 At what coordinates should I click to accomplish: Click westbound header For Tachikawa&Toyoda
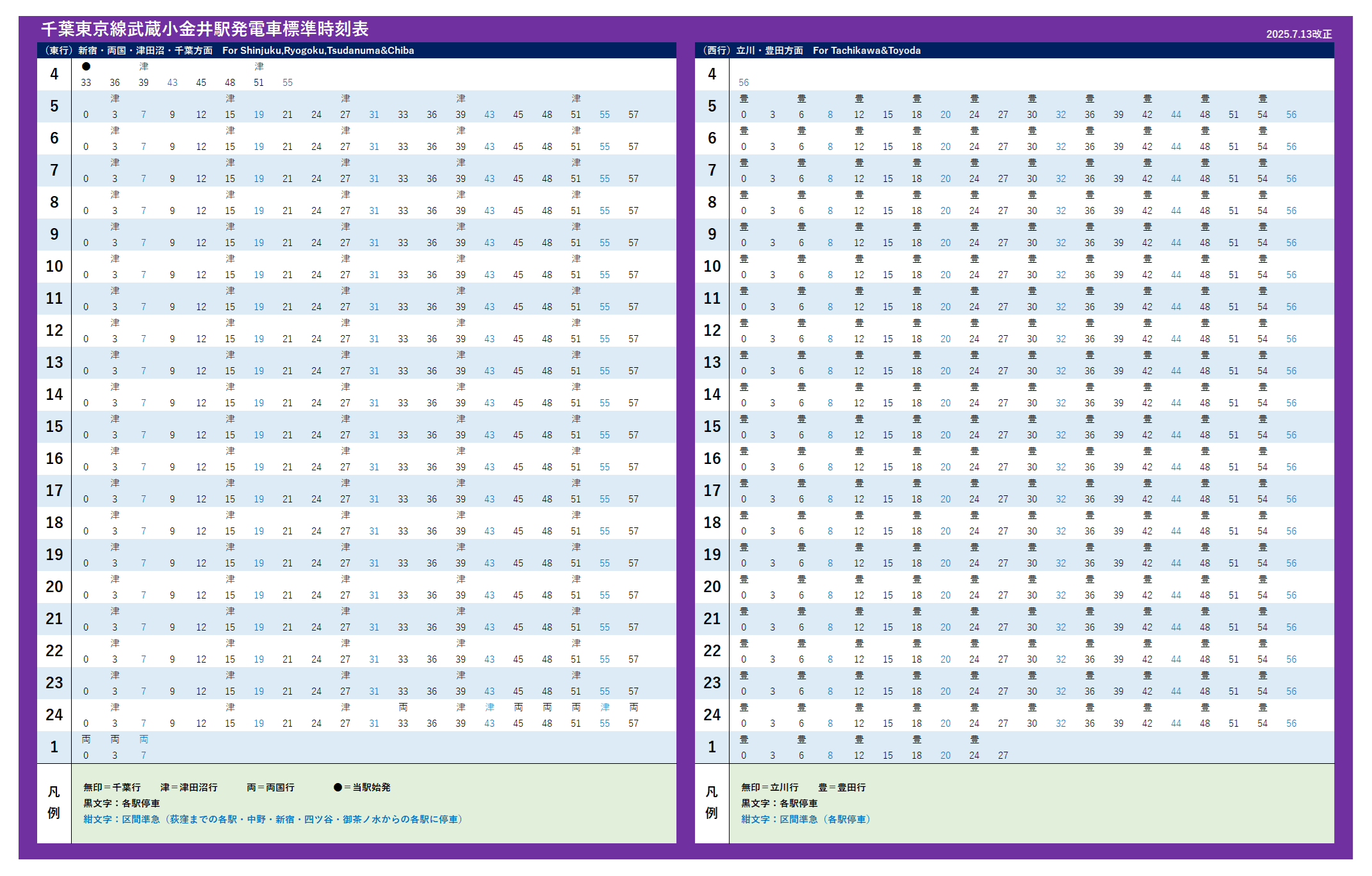(x=866, y=51)
